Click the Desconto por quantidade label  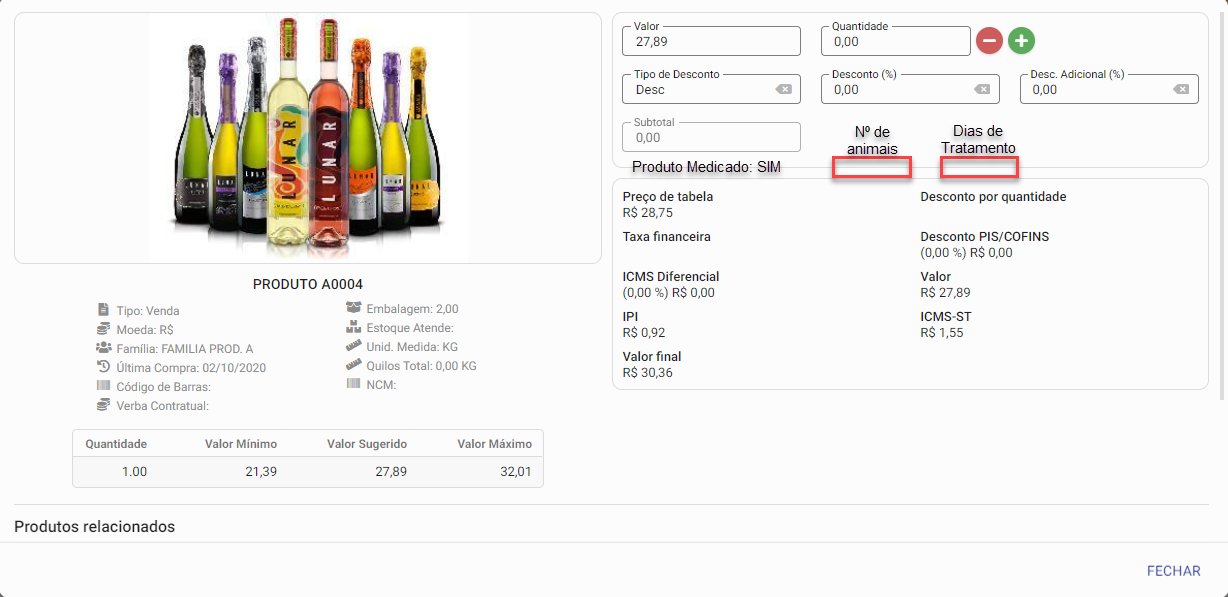pos(993,197)
